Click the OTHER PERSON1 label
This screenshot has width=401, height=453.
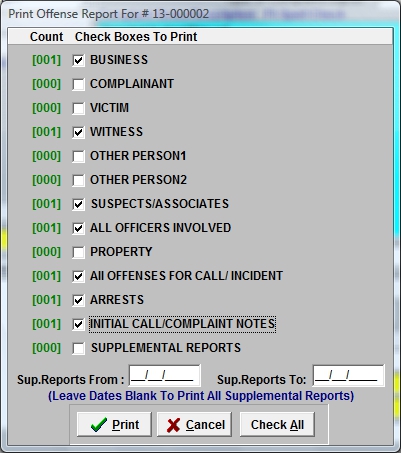pyautogui.click(x=138, y=156)
